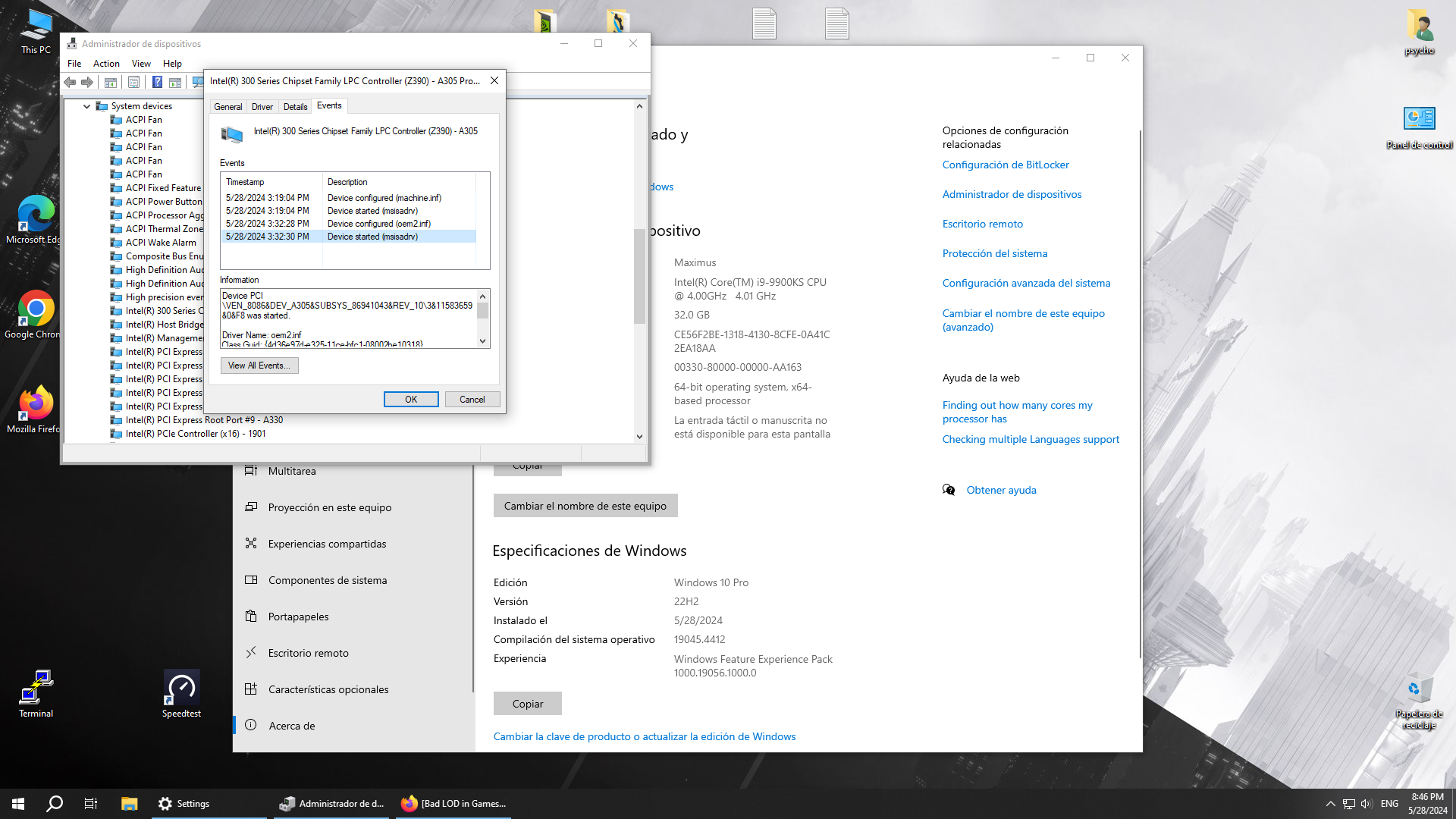Select Intel(R) PCIe Controller (x16) - 1901
The width and height of the screenshot is (1456, 819).
tap(195, 434)
